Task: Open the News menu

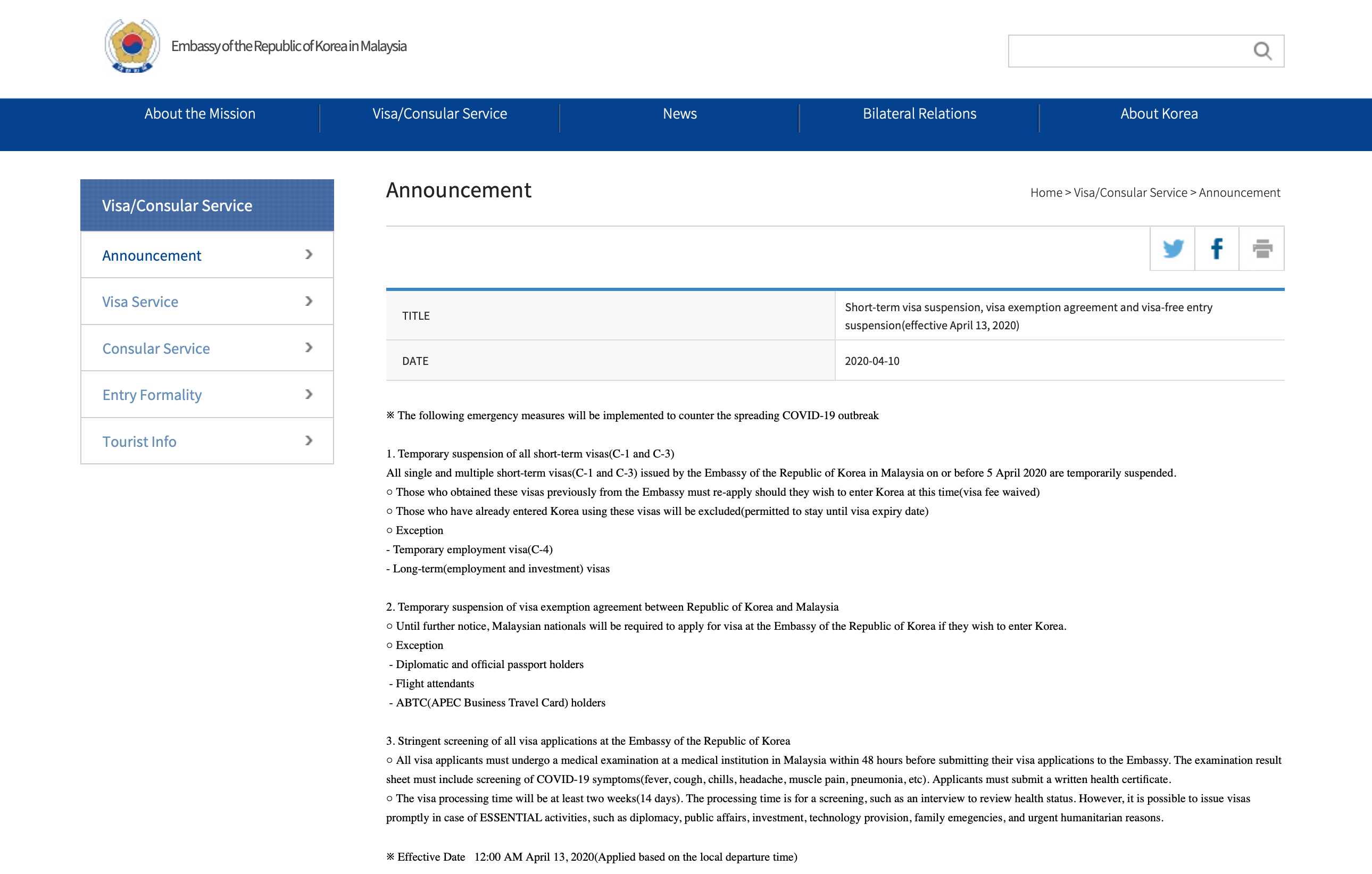Action: [x=680, y=114]
